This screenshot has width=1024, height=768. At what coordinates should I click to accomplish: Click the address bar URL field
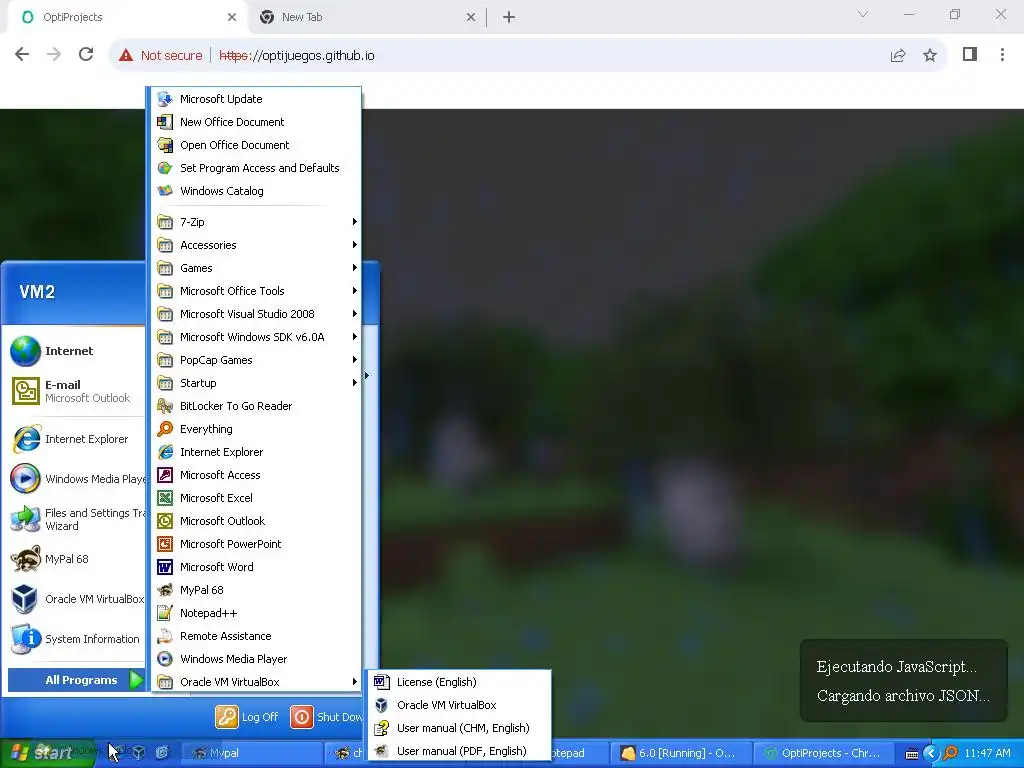click(528, 56)
